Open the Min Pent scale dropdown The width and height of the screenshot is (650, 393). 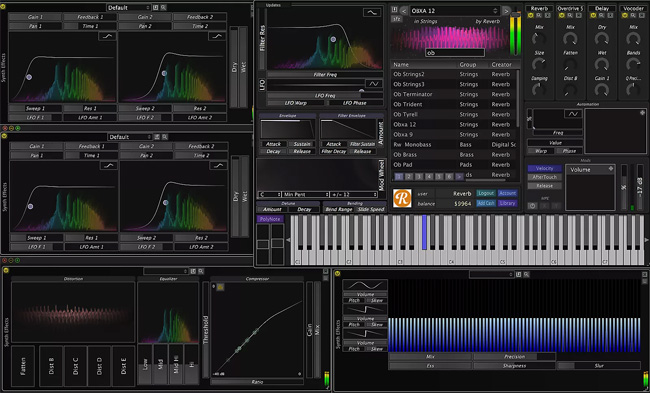(x=306, y=194)
